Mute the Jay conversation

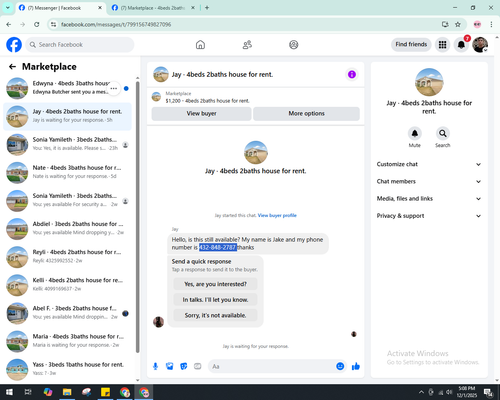[415, 134]
